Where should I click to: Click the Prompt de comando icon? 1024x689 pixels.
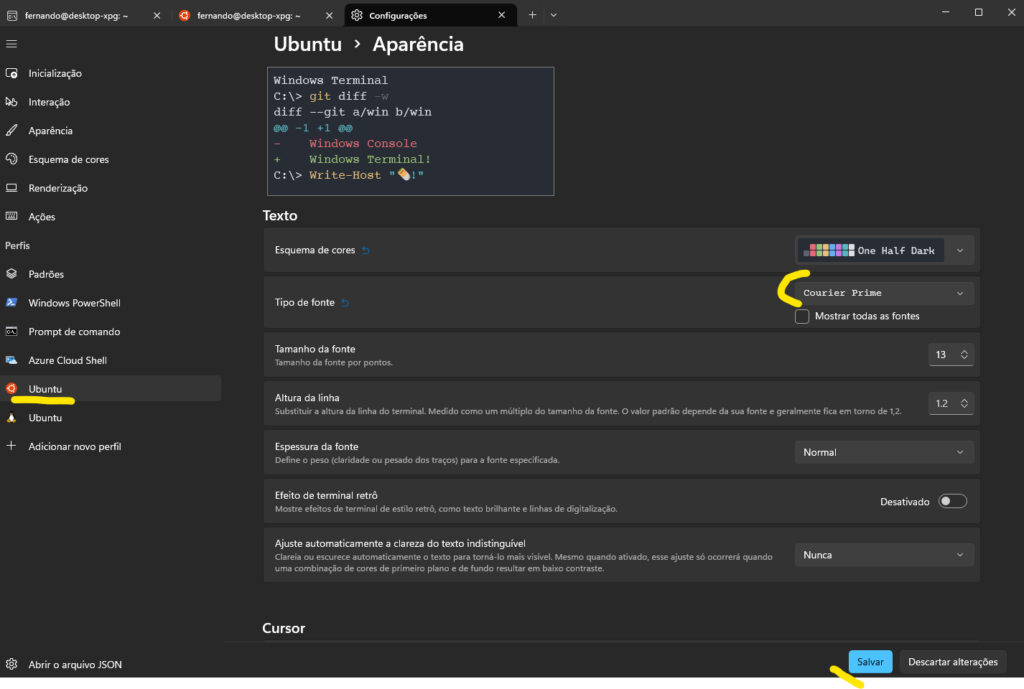tap(12, 331)
